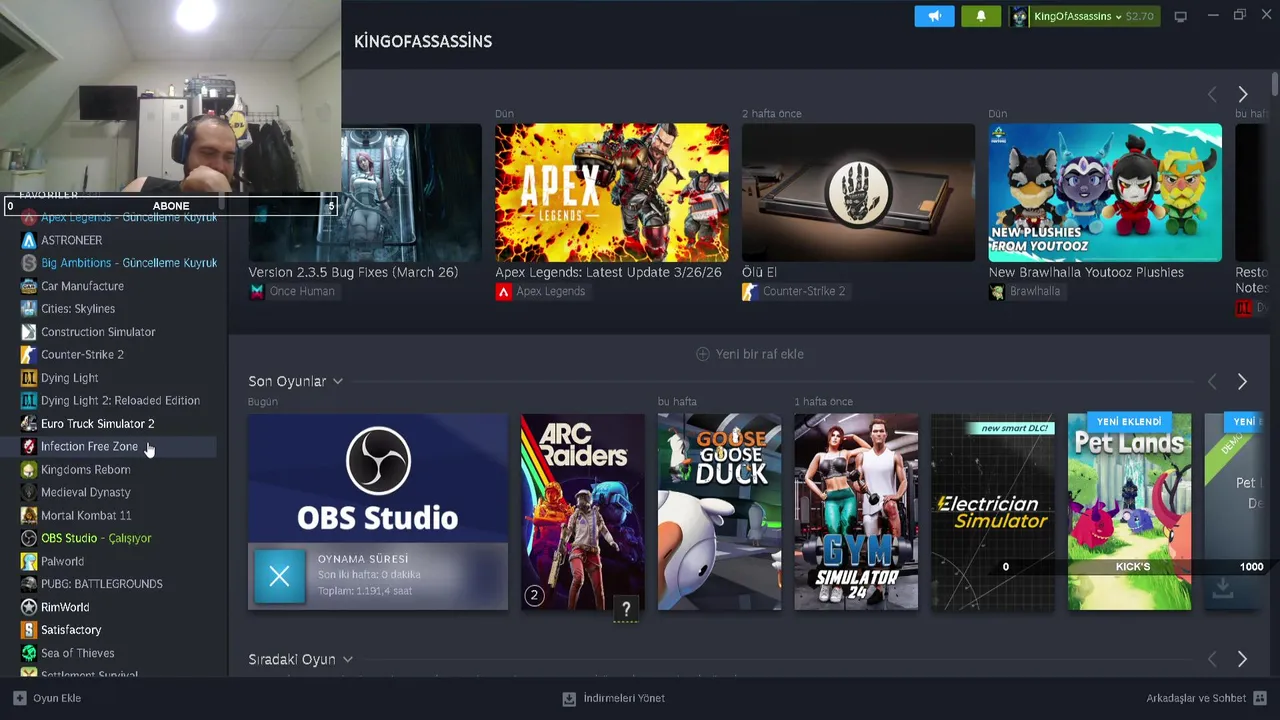Image resolution: width=1280 pixels, height=720 pixels.
Task: Open the Gym Simulator 24 cover
Action: click(856, 512)
